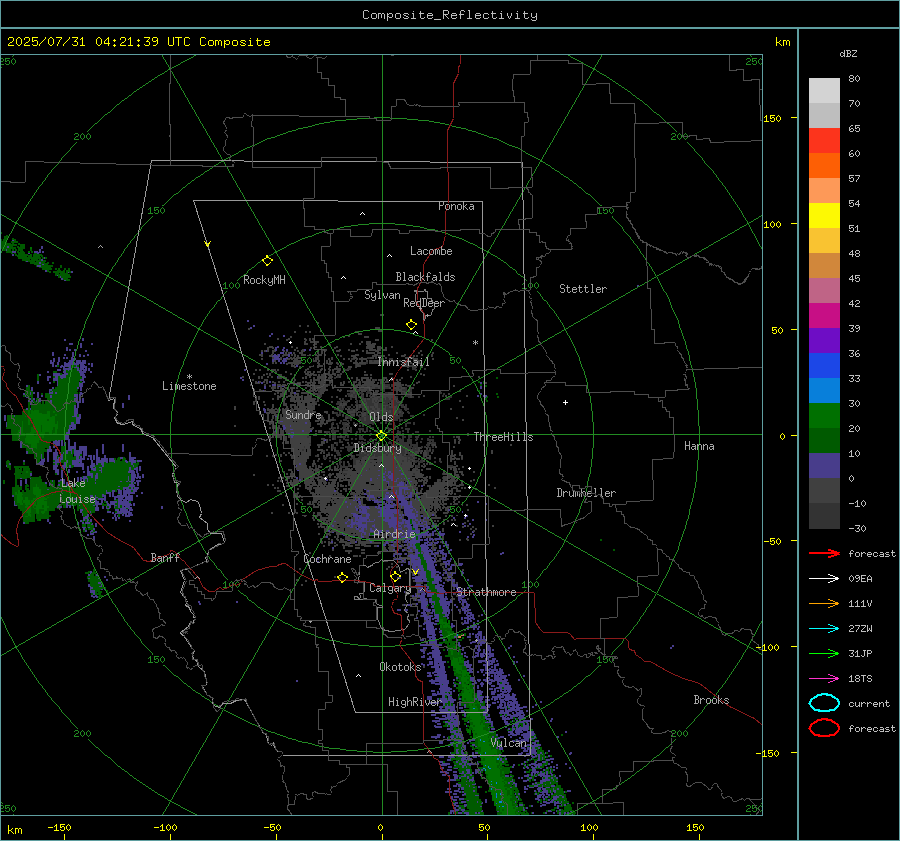Click the Brooks town label
Viewport: 900px width, 841px height.
click(711, 700)
